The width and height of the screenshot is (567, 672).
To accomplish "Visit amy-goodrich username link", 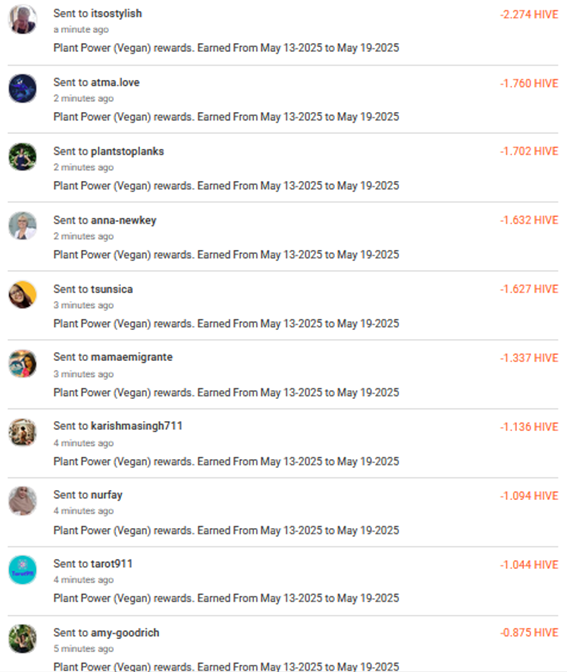I will [125, 633].
